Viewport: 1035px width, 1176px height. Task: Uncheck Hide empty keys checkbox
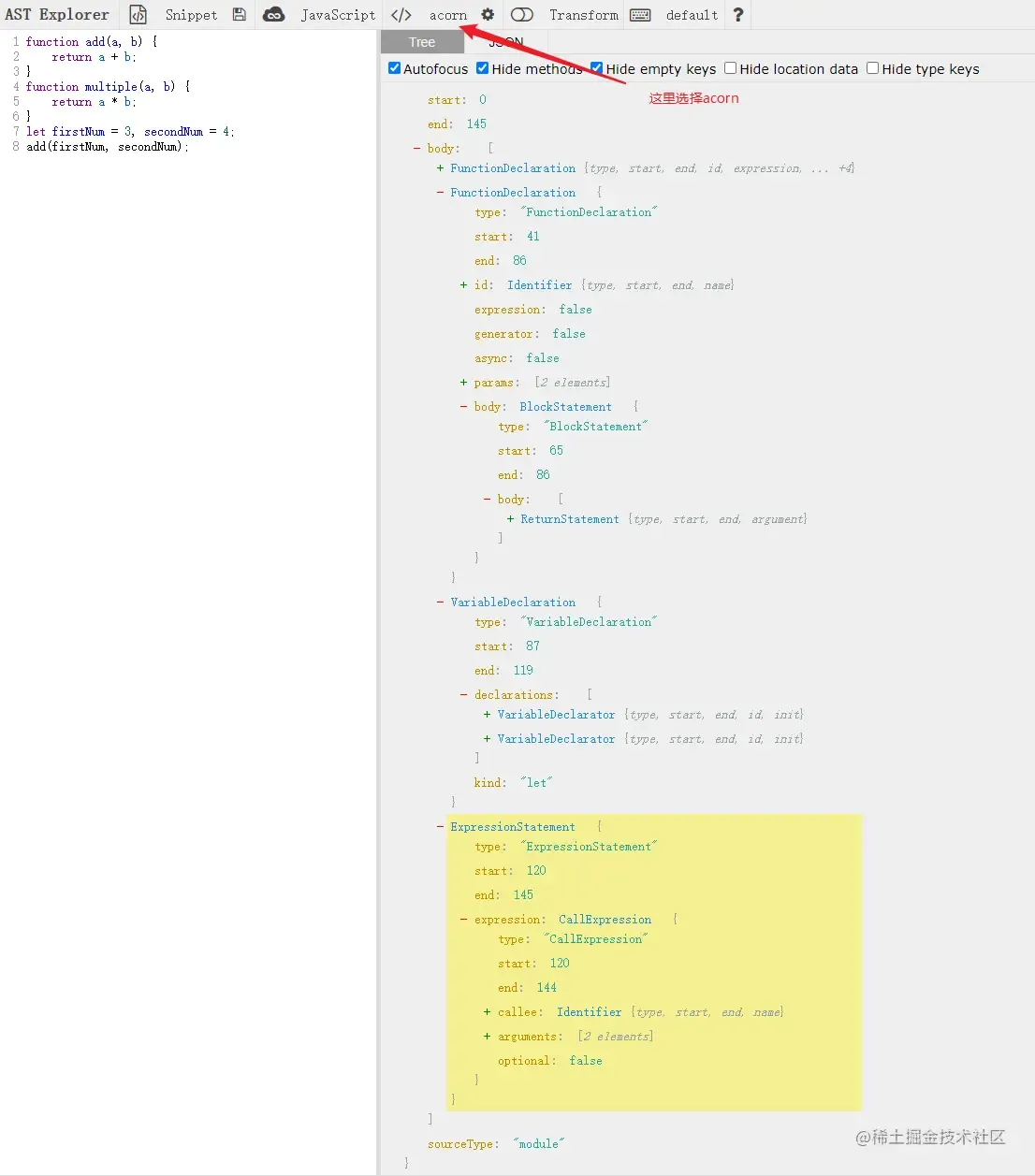pyautogui.click(x=597, y=68)
